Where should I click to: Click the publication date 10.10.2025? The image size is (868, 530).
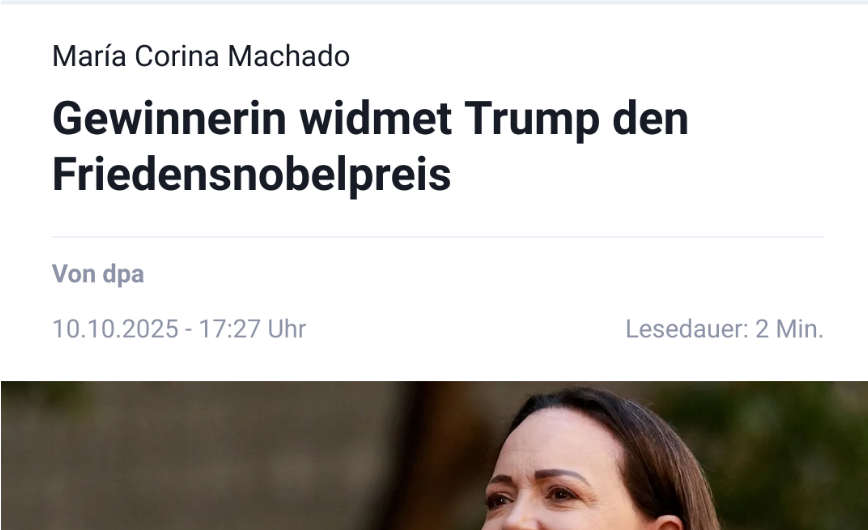coord(115,329)
